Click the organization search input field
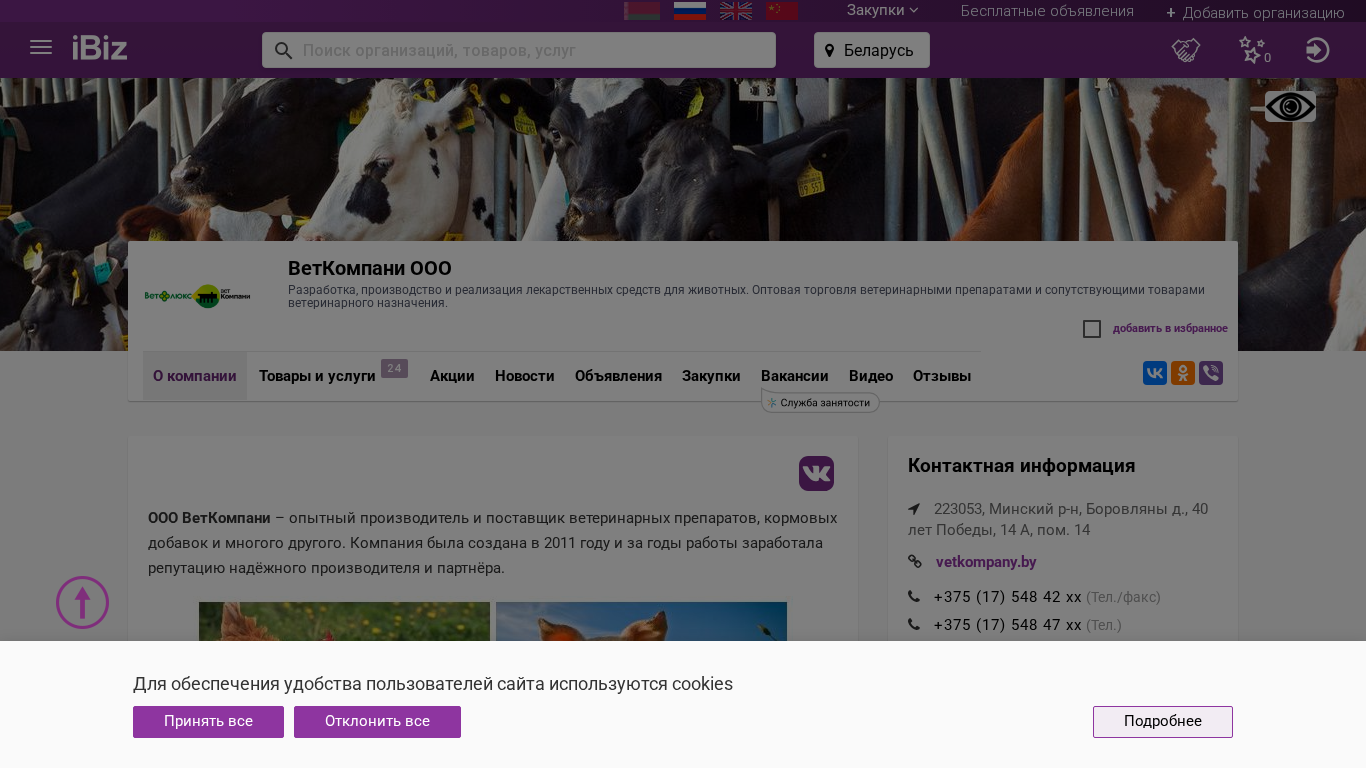The height and width of the screenshot is (768, 1366). pyautogui.click(x=530, y=50)
